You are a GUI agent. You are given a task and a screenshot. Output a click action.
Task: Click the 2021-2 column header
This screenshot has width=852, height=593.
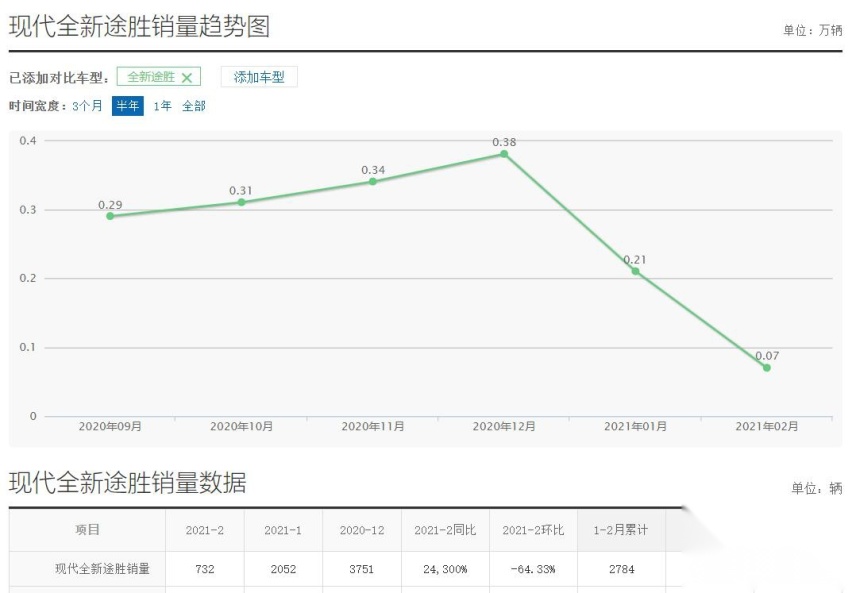point(205,530)
